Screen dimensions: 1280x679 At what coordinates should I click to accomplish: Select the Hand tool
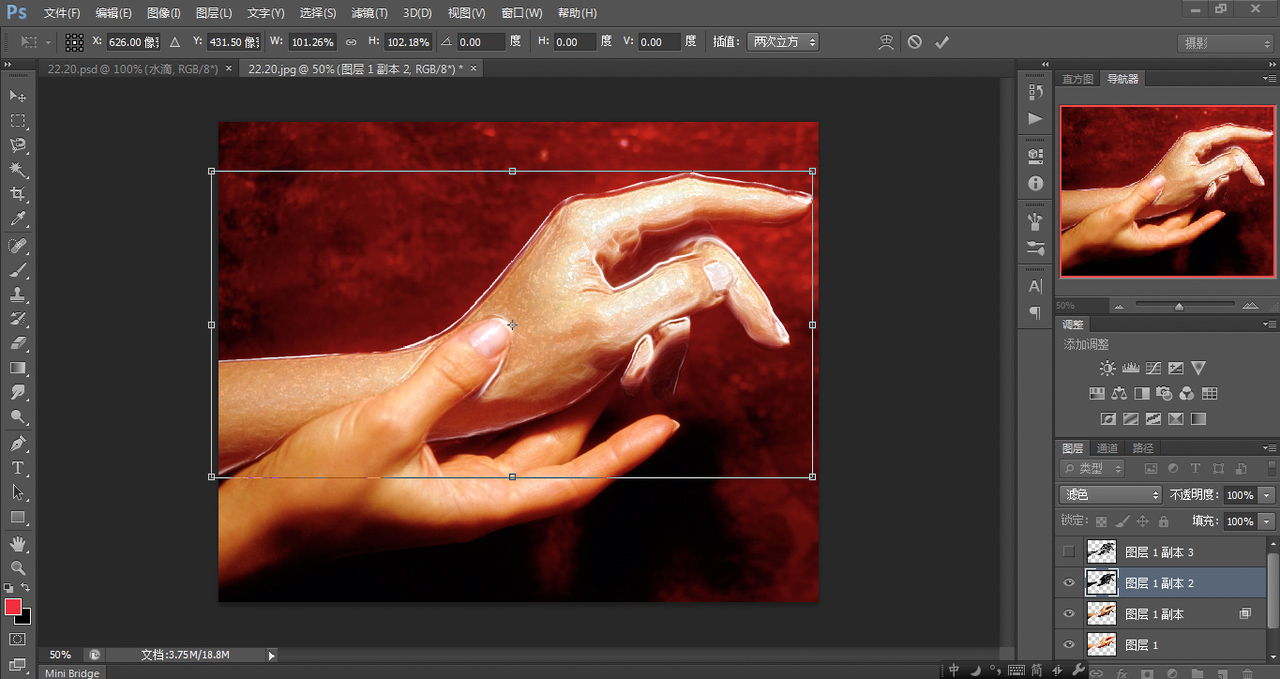(x=18, y=544)
